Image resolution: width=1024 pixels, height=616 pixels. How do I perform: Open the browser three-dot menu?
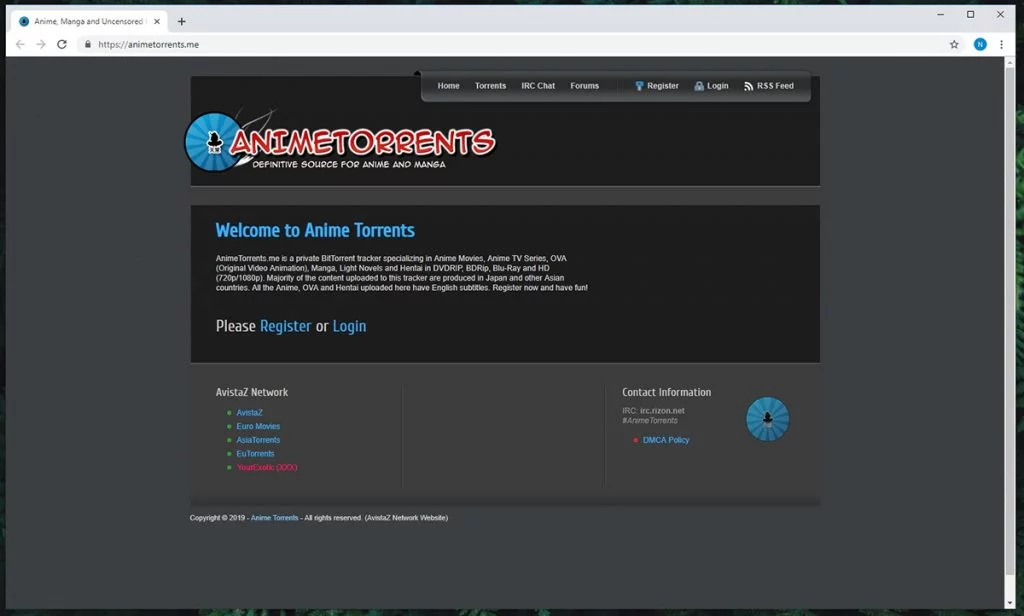[x=1000, y=44]
